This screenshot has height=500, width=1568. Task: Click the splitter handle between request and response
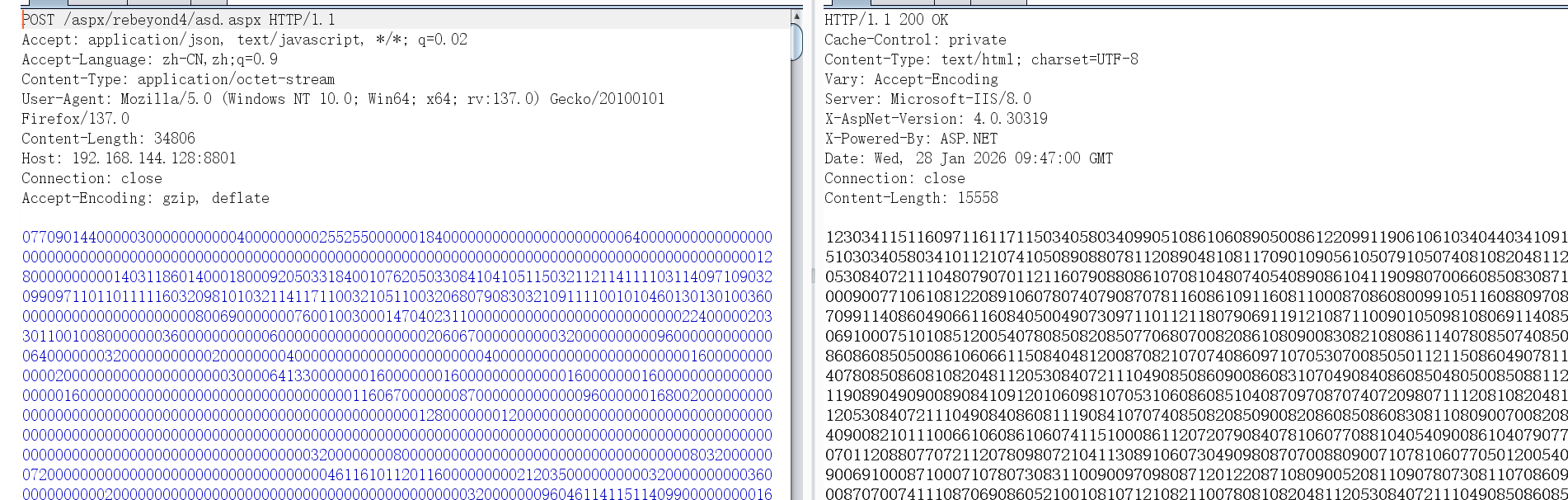click(812, 275)
